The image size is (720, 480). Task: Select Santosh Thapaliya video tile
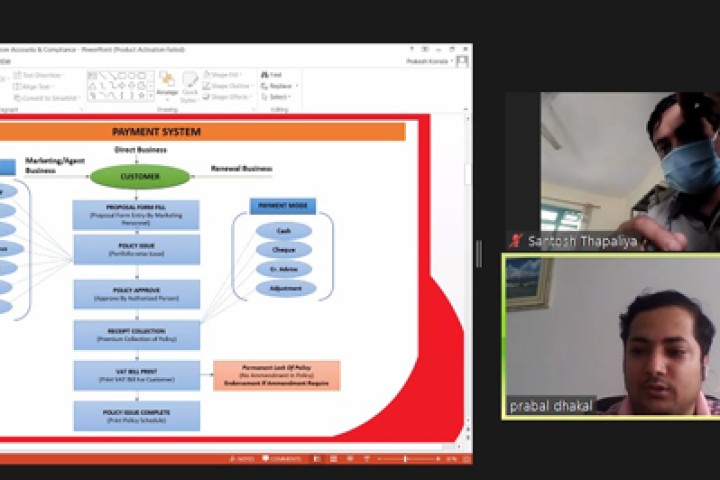[x=611, y=171]
